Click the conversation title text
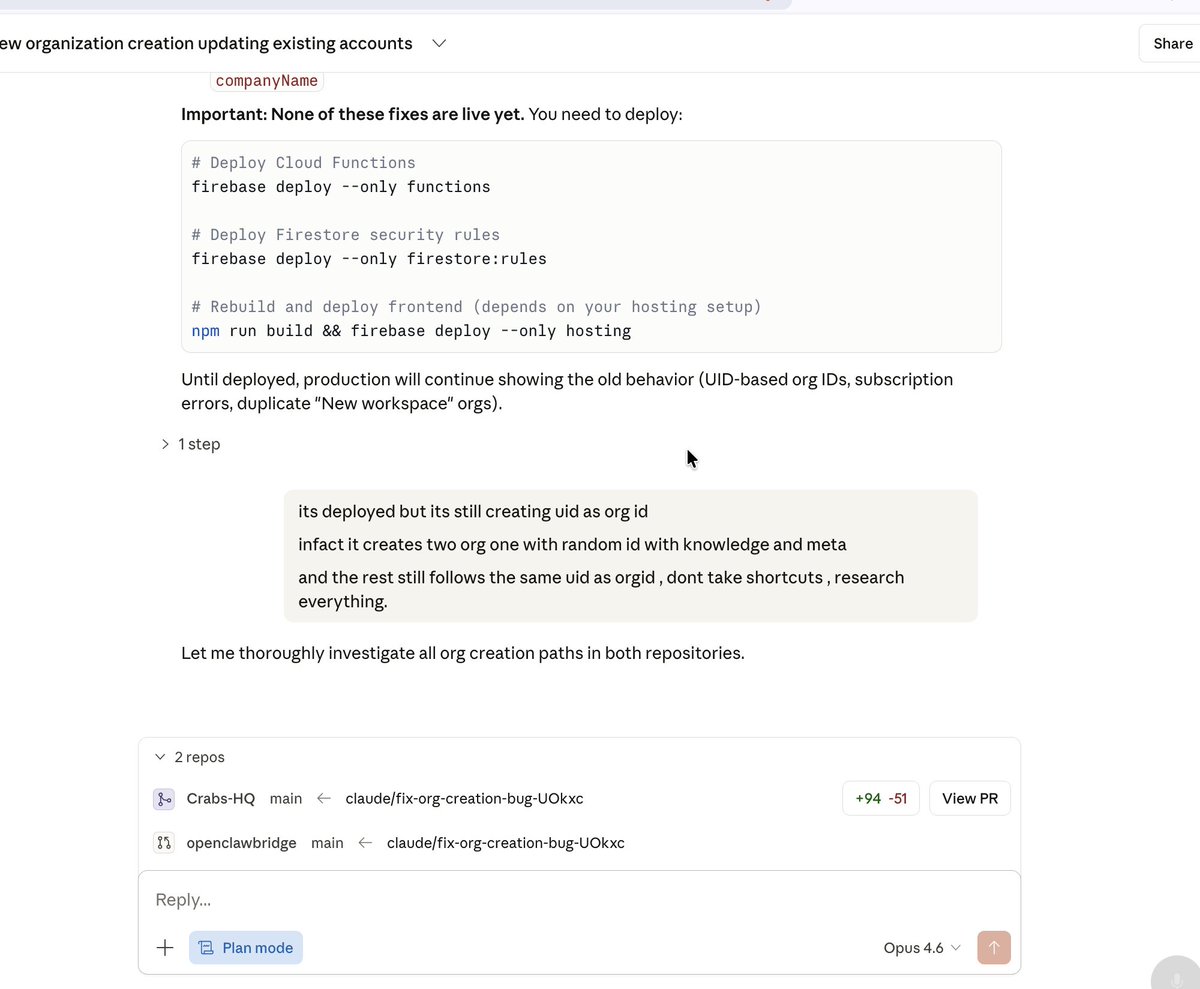This screenshot has height=989, width=1200. tap(206, 43)
